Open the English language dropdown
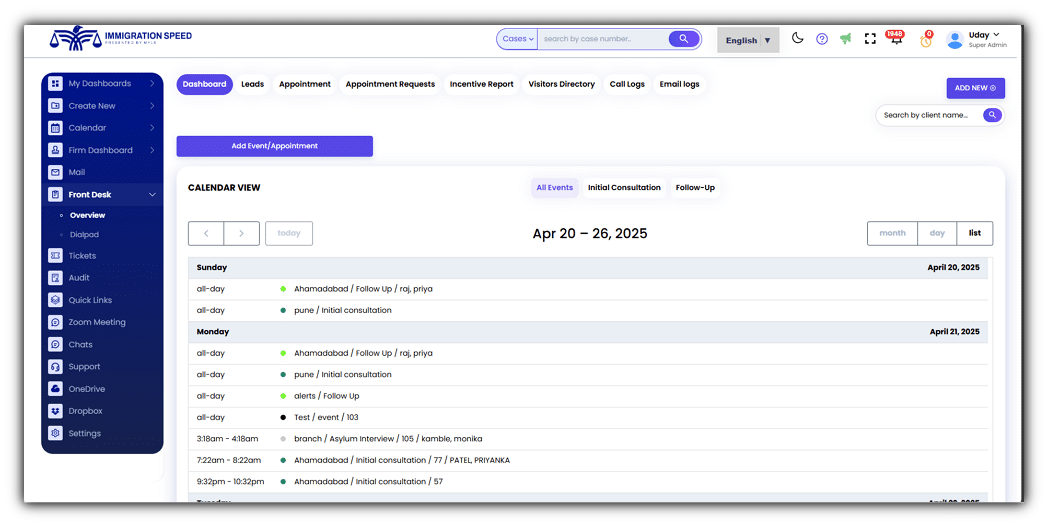 click(748, 40)
